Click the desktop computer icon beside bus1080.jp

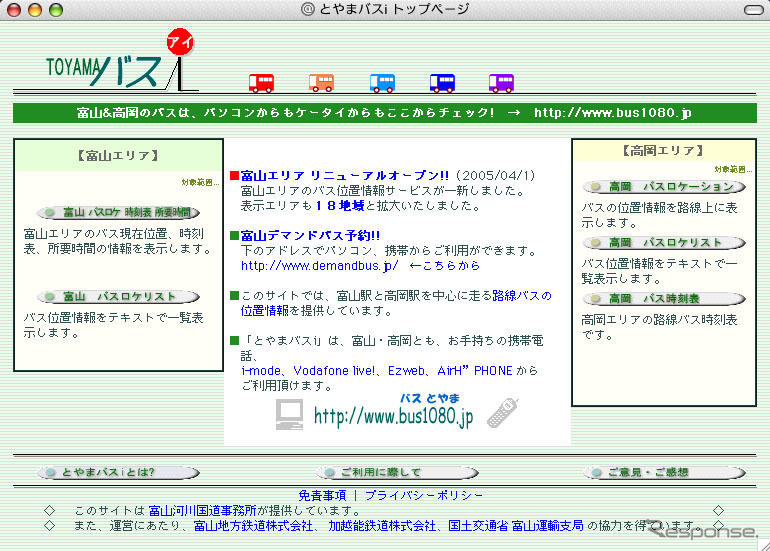click(x=290, y=414)
